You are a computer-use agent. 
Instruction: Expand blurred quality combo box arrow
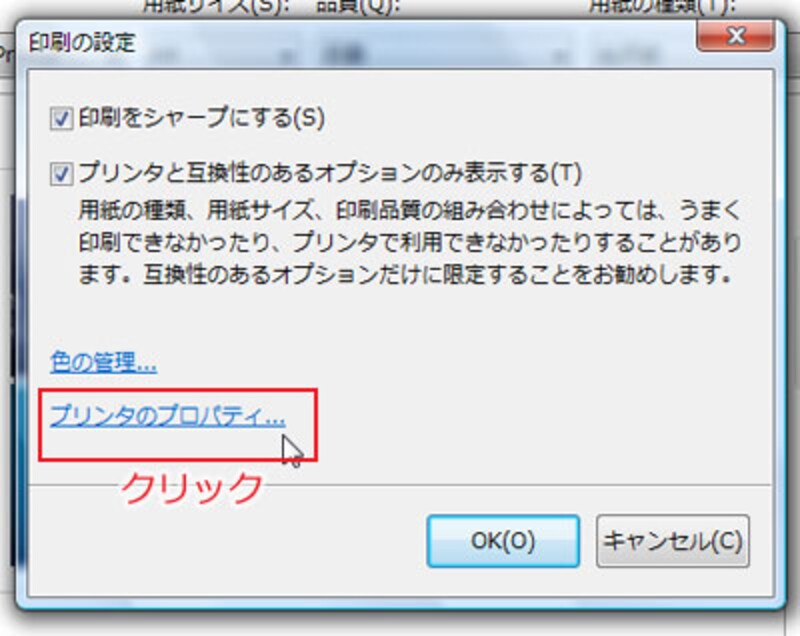pos(560,55)
